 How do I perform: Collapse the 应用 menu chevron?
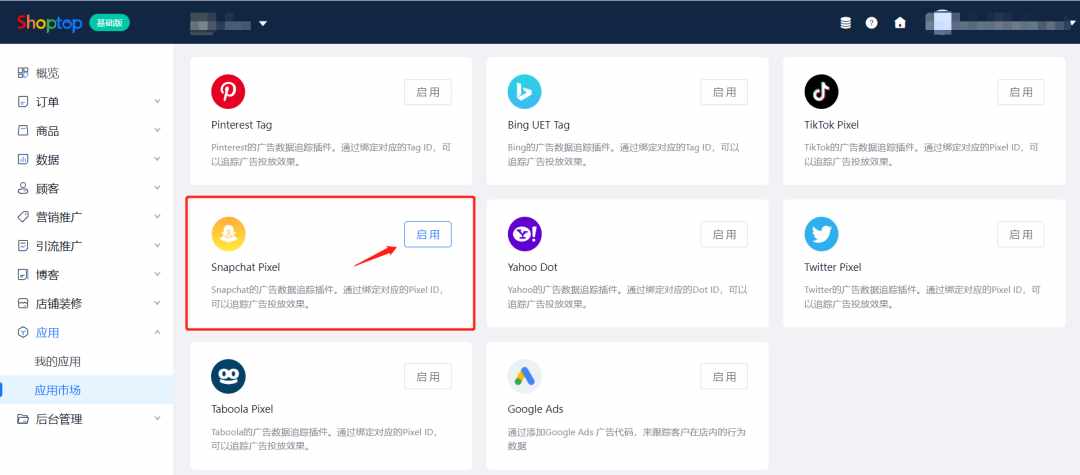pyautogui.click(x=157, y=332)
